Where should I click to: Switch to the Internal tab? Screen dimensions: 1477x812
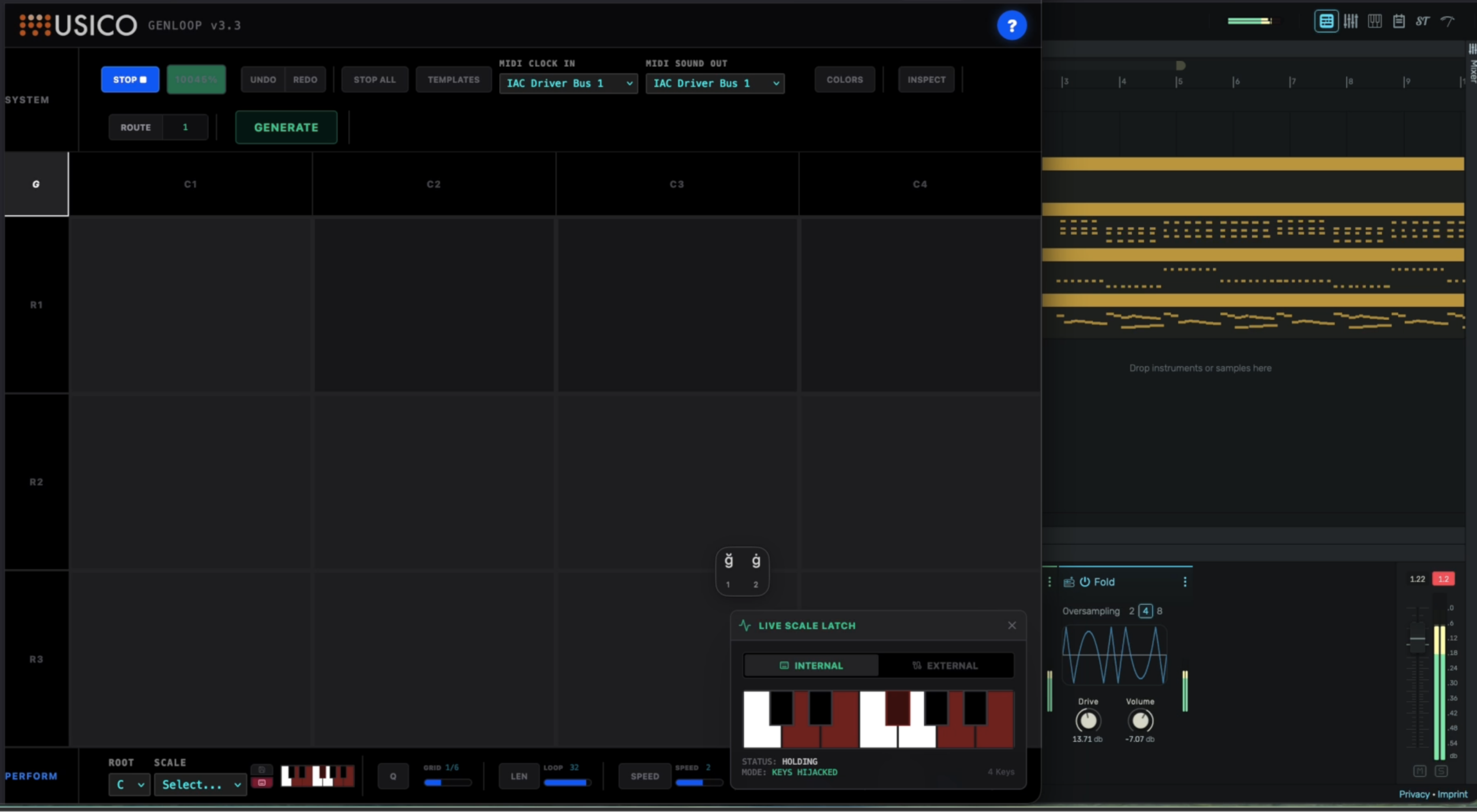[x=811, y=666]
